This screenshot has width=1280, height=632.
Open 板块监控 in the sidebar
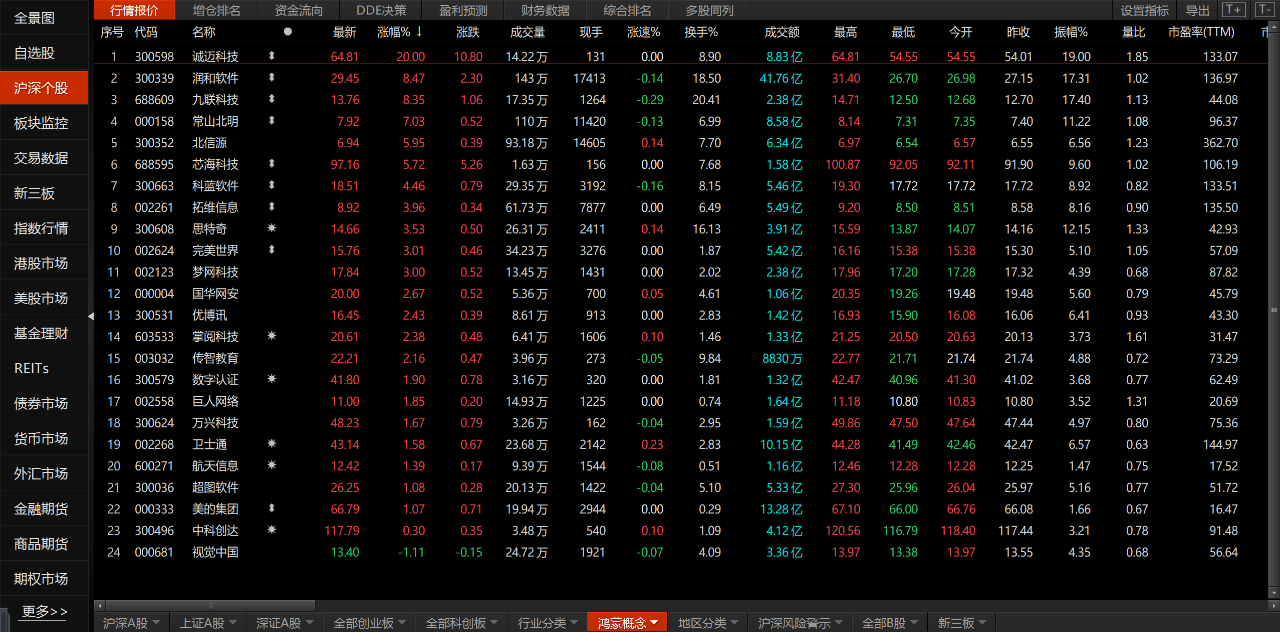pyautogui.click(x=44, y=123)
